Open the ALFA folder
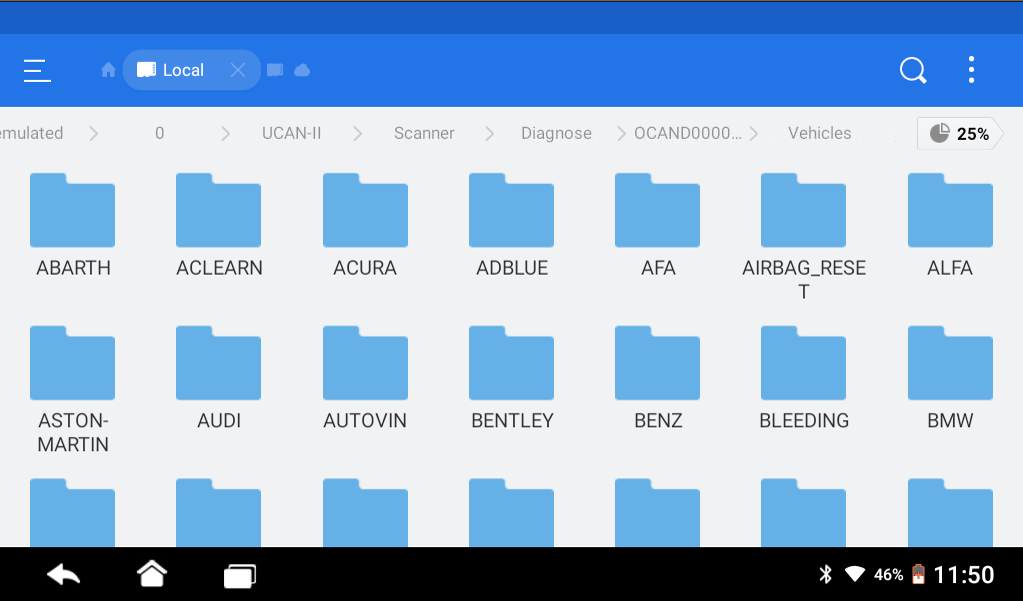The width and height of the screenshot is (1023, 601). coord(950,226)
